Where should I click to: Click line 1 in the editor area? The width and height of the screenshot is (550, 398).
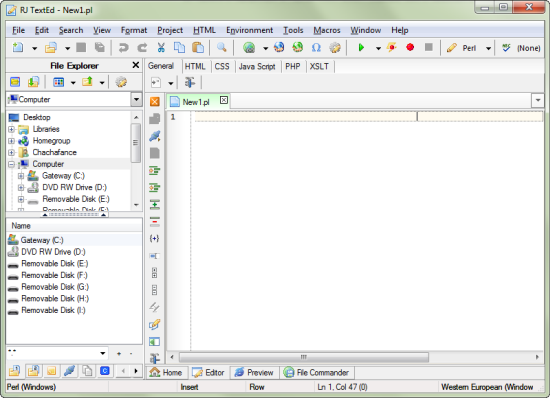[x=368, y=117]
